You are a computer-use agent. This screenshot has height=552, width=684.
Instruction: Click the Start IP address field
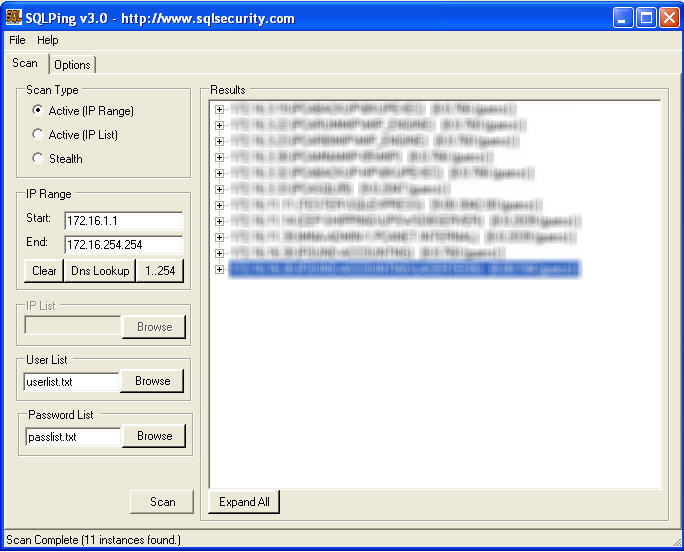click(x=123, y=221)
